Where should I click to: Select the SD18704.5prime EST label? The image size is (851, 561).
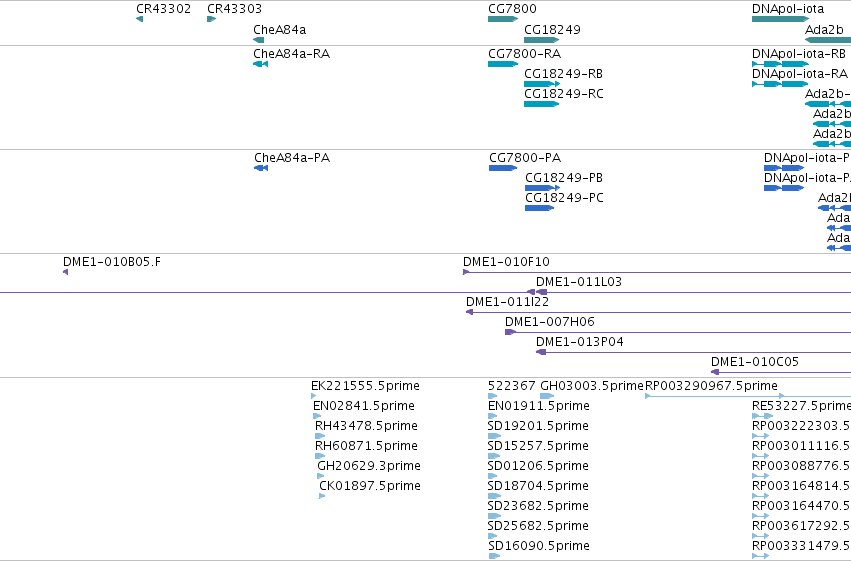[538, 487]
